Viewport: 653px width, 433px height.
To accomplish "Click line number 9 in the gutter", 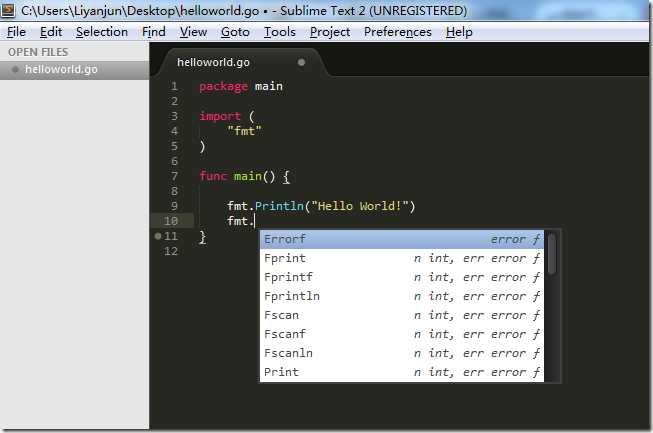I will click(x=174, y=206).
